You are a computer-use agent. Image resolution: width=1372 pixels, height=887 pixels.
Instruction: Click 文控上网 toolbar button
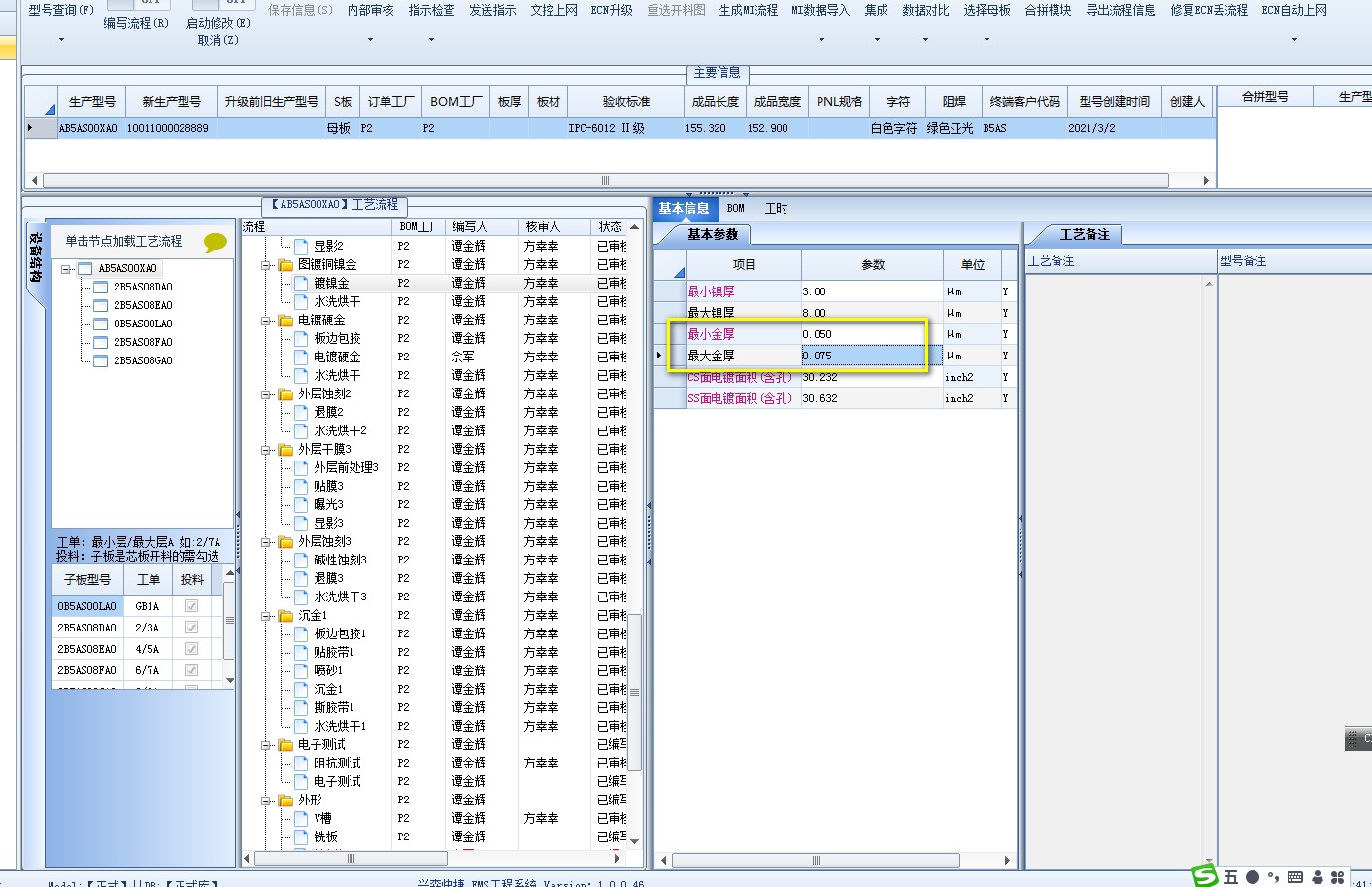[x=553, y=10]
